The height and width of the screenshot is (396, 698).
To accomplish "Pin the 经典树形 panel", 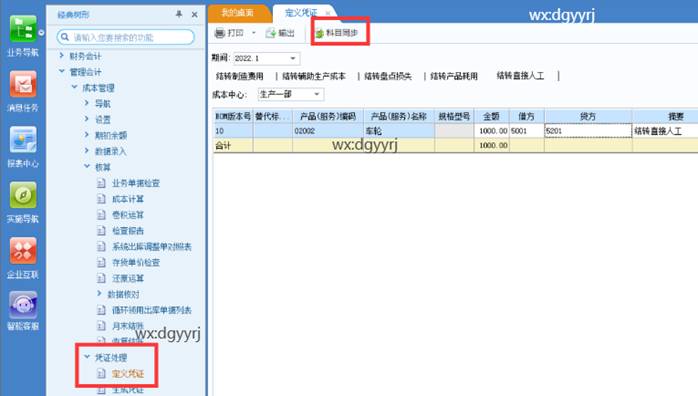I will click(179, 14).
